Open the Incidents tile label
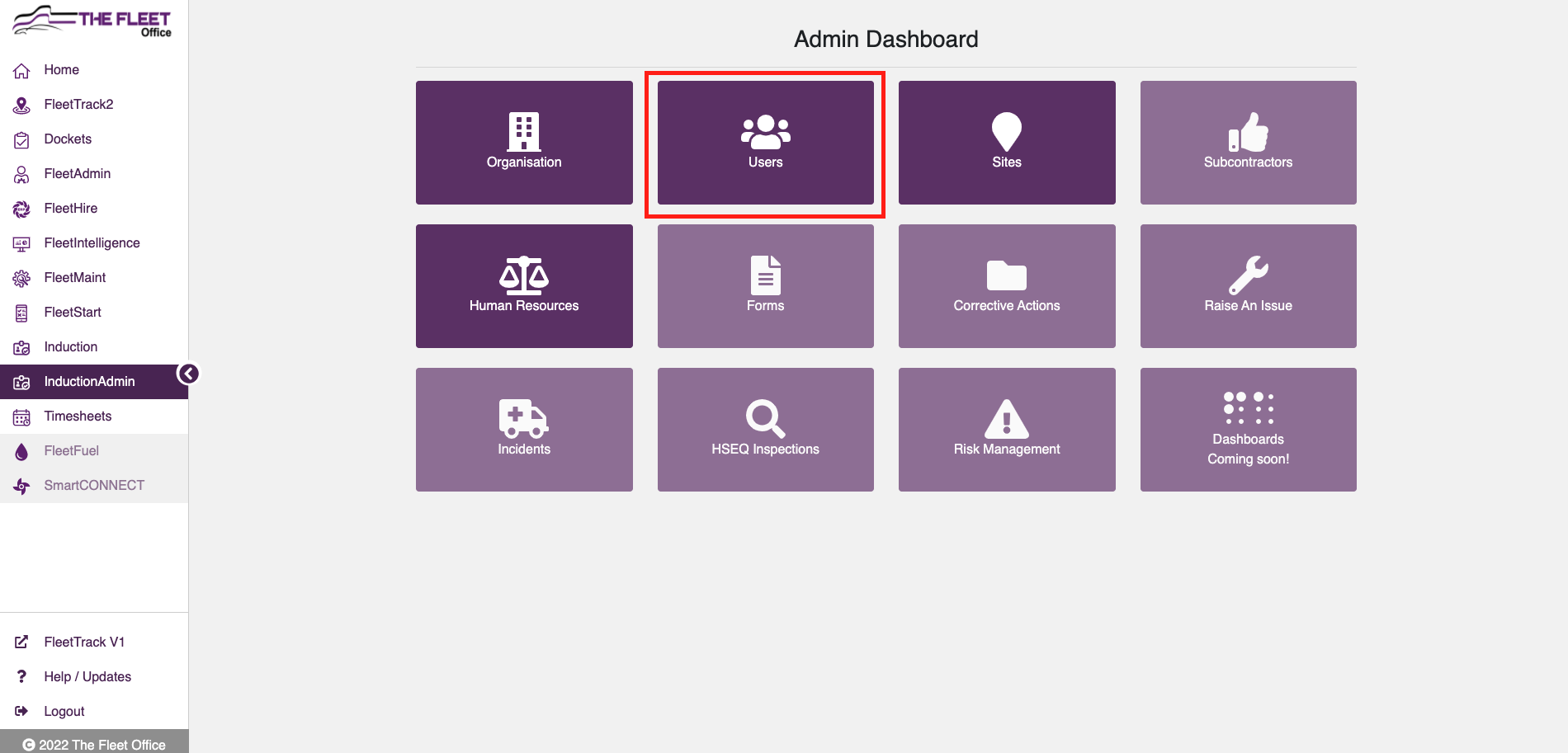The image size is (1568, 753). pyautogui.click(x=524, y=449)
